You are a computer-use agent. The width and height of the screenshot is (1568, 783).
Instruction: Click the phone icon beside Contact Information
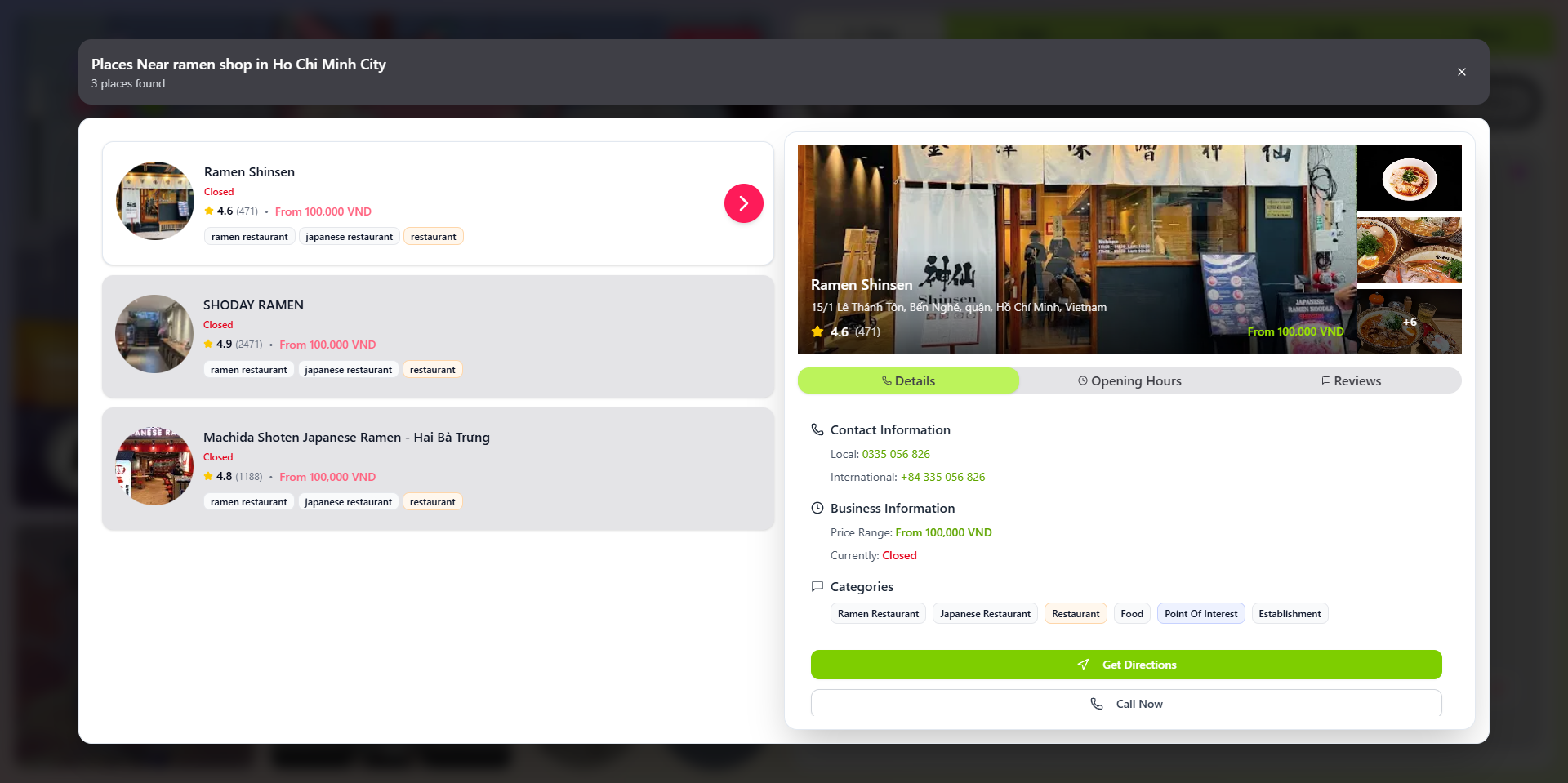[817, 429]
